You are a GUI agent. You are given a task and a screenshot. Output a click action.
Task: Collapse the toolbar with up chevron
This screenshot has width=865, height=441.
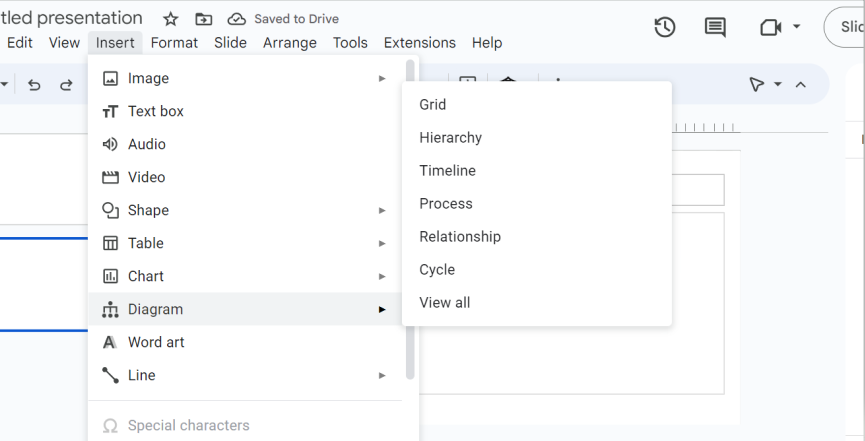click(x=800, y=85)
